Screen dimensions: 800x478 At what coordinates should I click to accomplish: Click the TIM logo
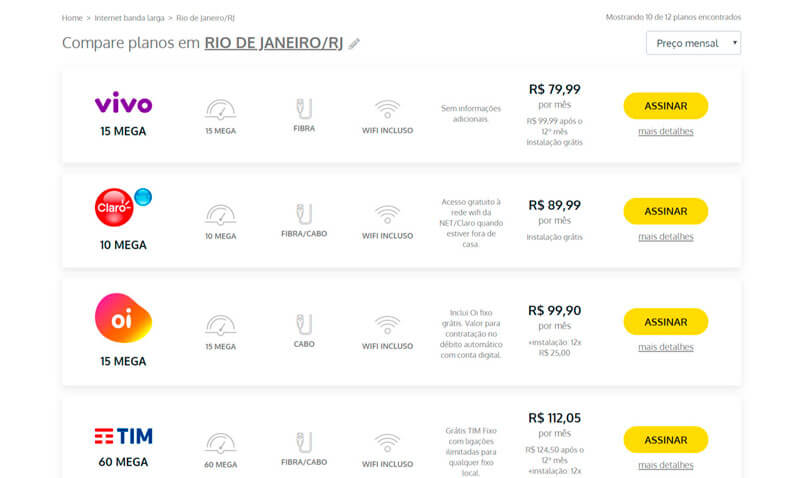point(123,436)
